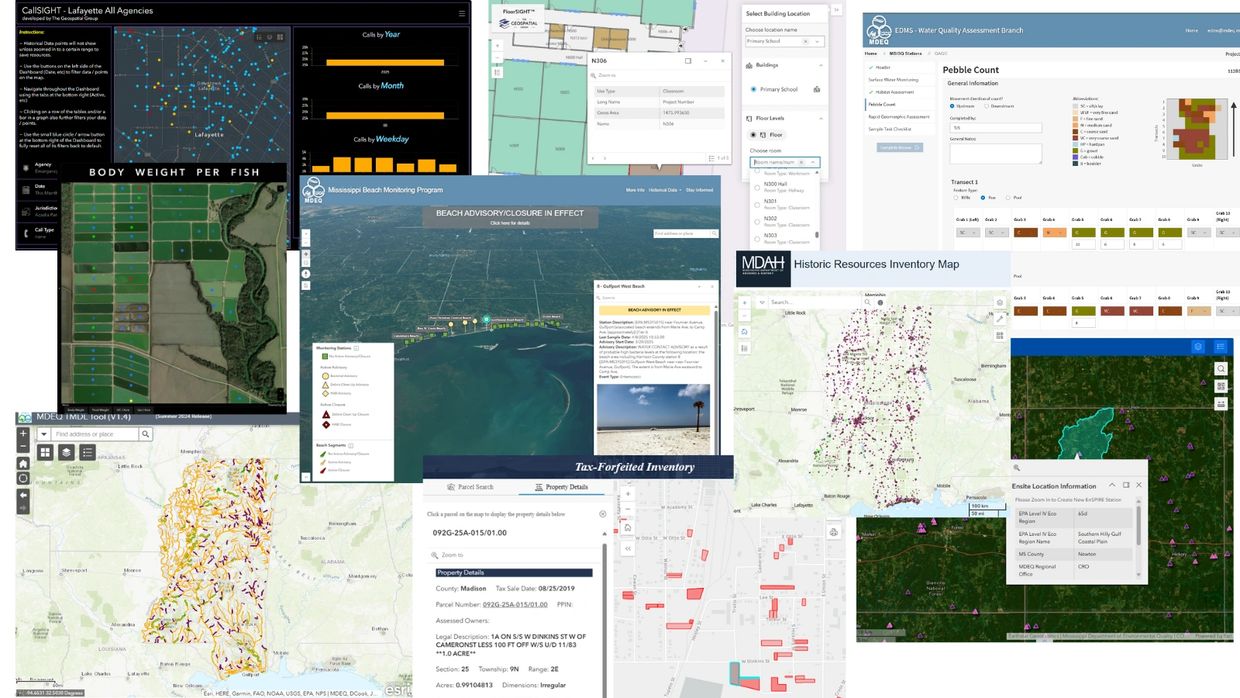Open the basemap gallery in TMDL tool
The width and height of the screenshot is (1240, 698).
click(x=45, y=452)
